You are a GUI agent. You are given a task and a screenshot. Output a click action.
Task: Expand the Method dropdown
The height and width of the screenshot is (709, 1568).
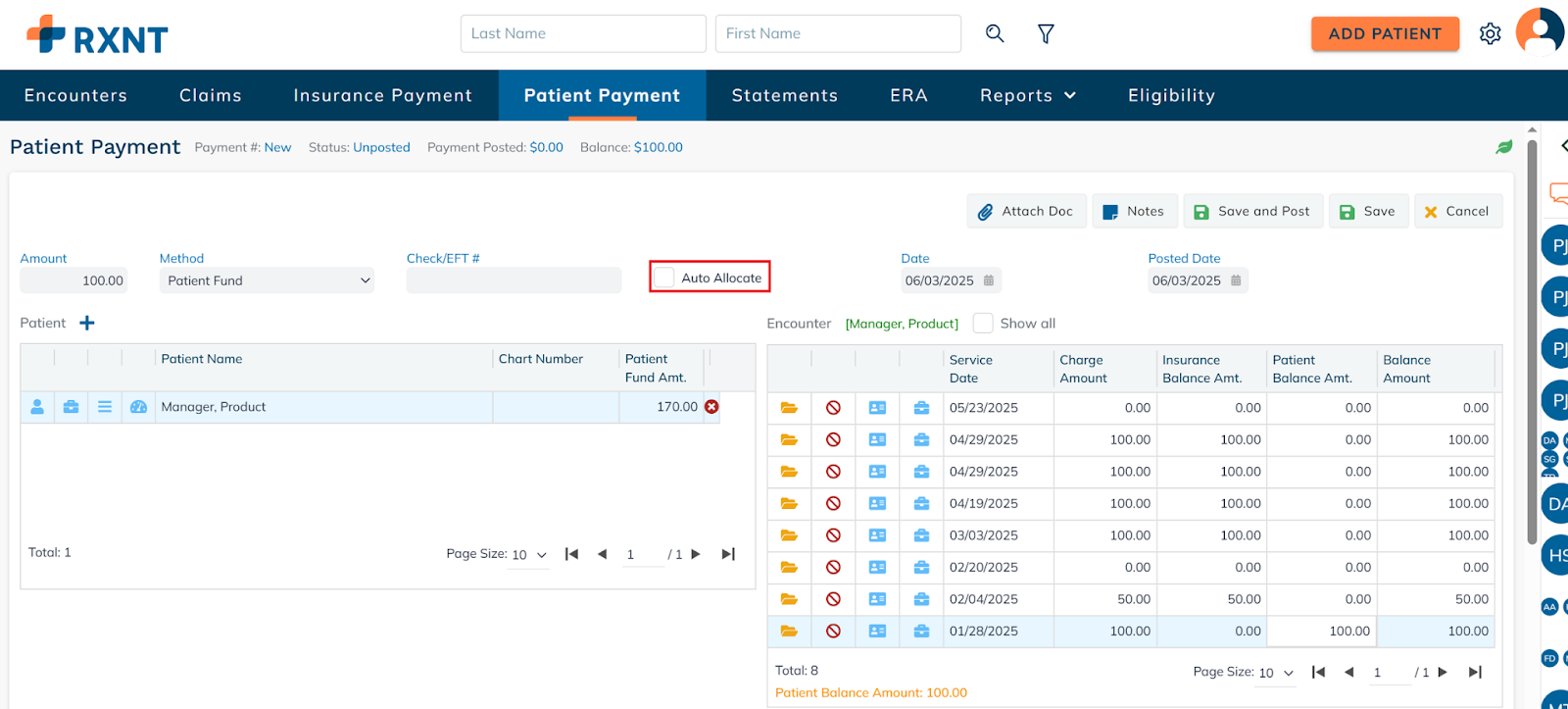[x=267, y=280]
